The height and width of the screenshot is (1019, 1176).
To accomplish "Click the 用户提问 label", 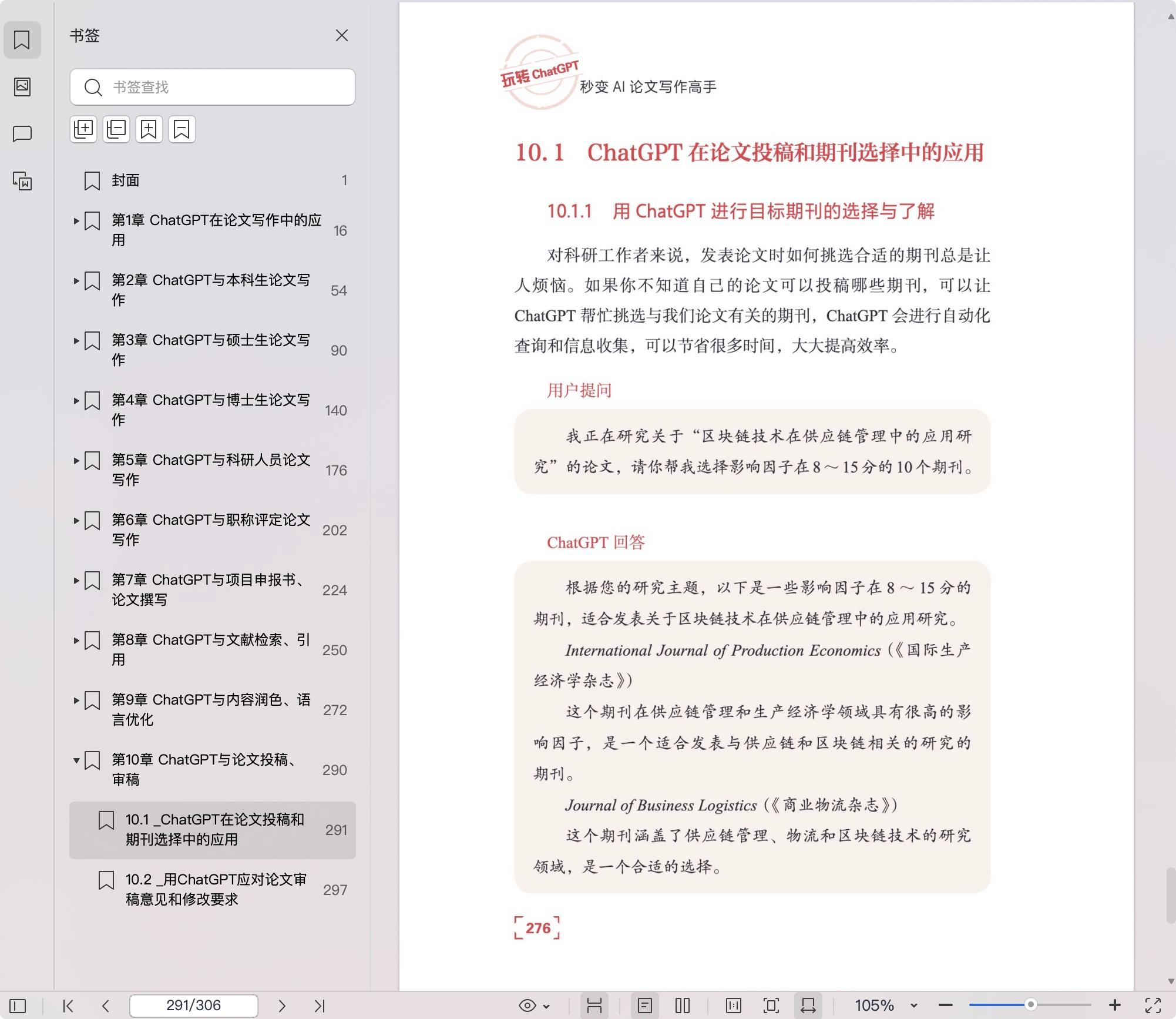I will point(579,390).
